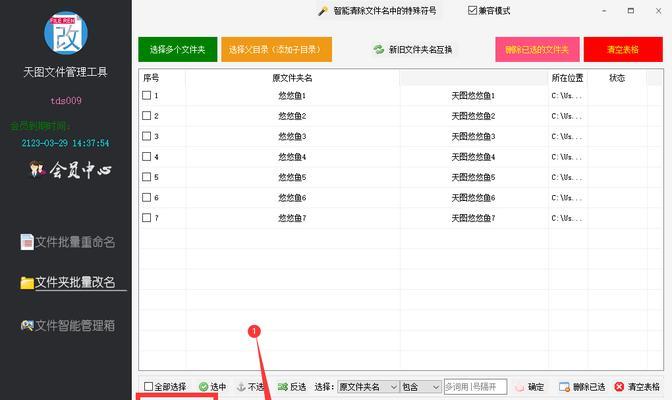This screenshot has height=400, width=672.
Task: Click the folder icon of 文件夹批量改名
Action: click(x=27, y=283)
